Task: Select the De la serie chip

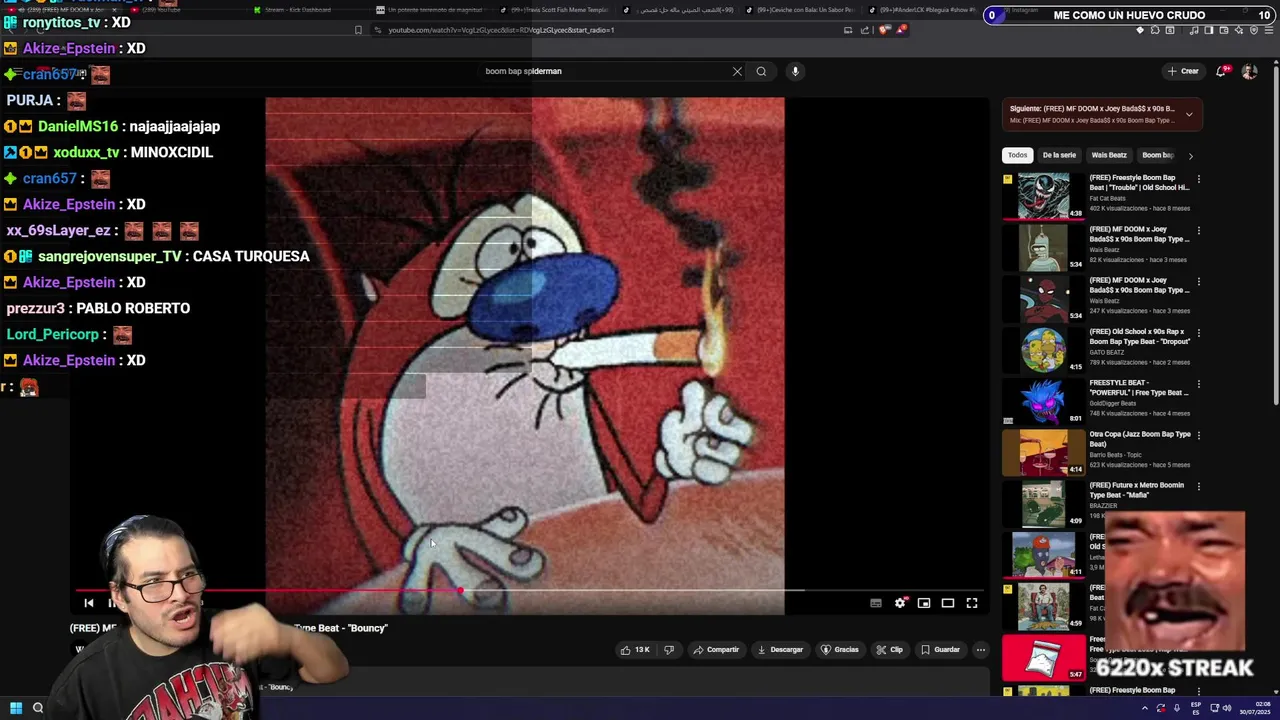Action: click(x=1059, y=155)
